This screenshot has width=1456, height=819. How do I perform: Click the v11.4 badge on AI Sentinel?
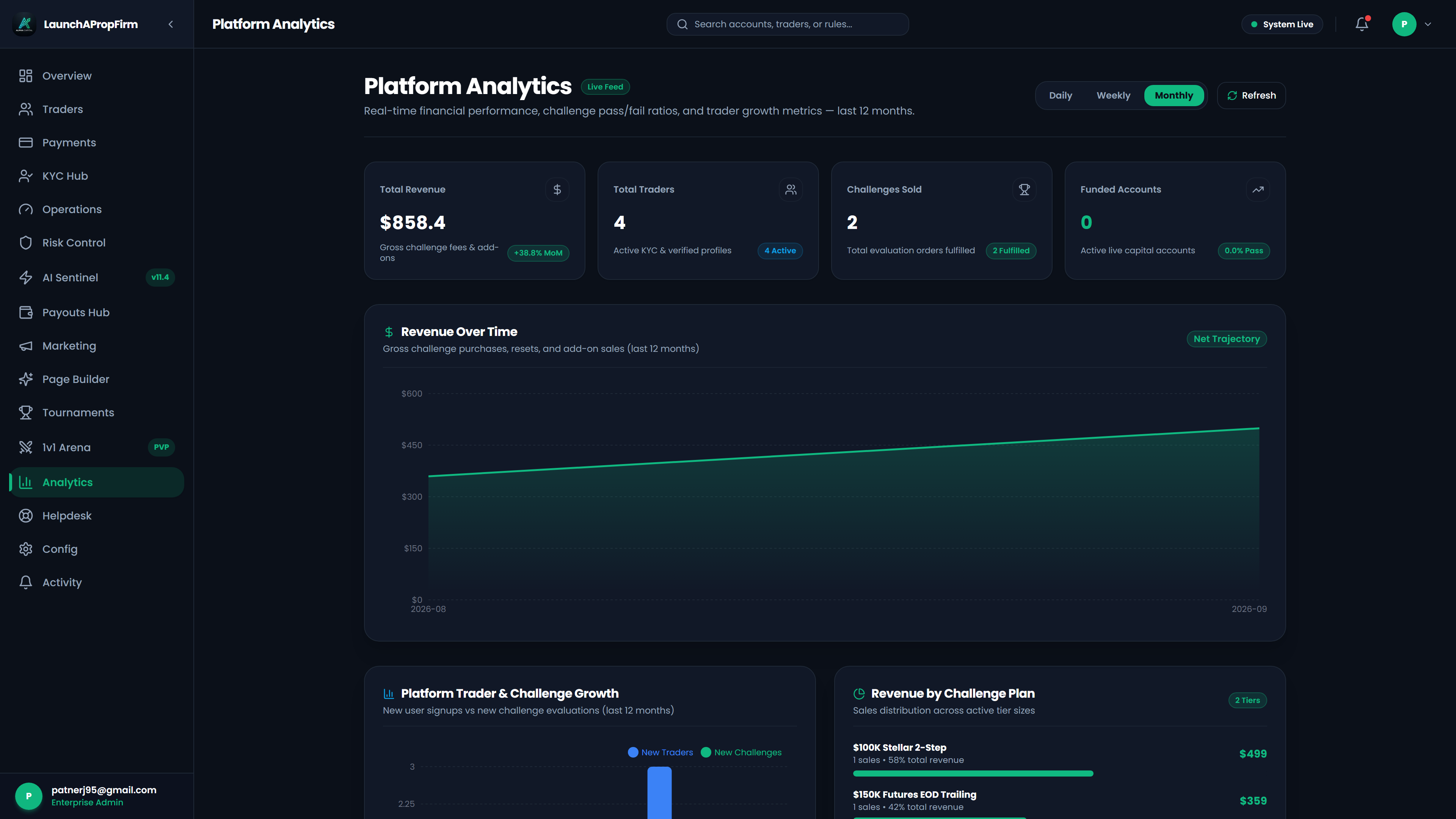tap(160, 278)
